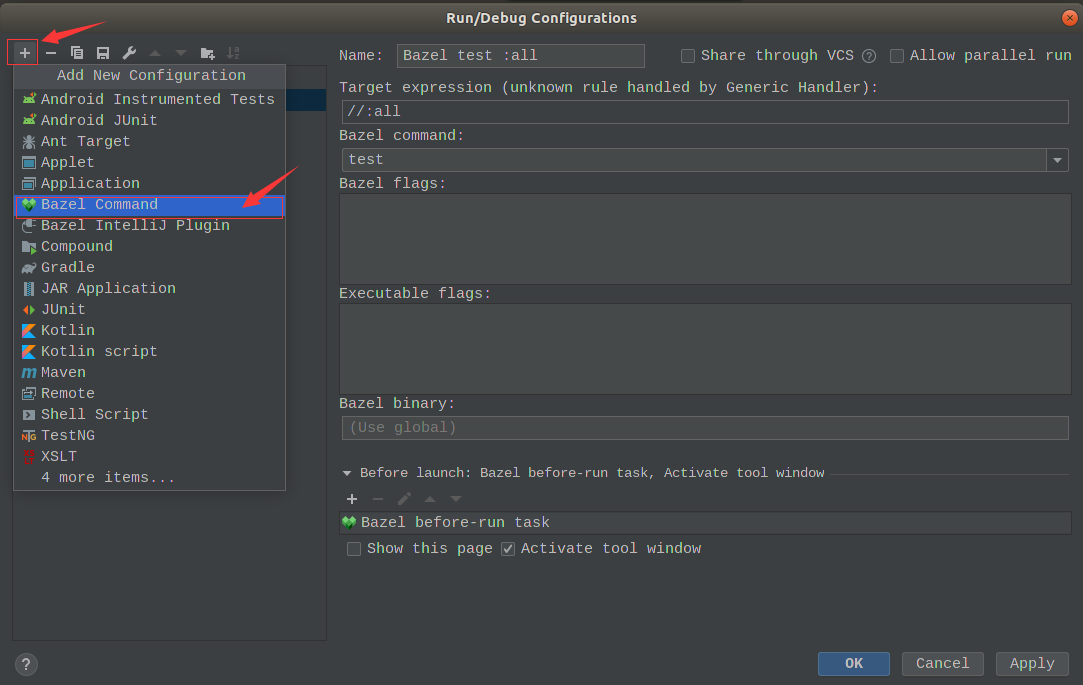Enable the Share through VCS checkbox
Screen dimensions: 1083x685
(x=688, y=56)
